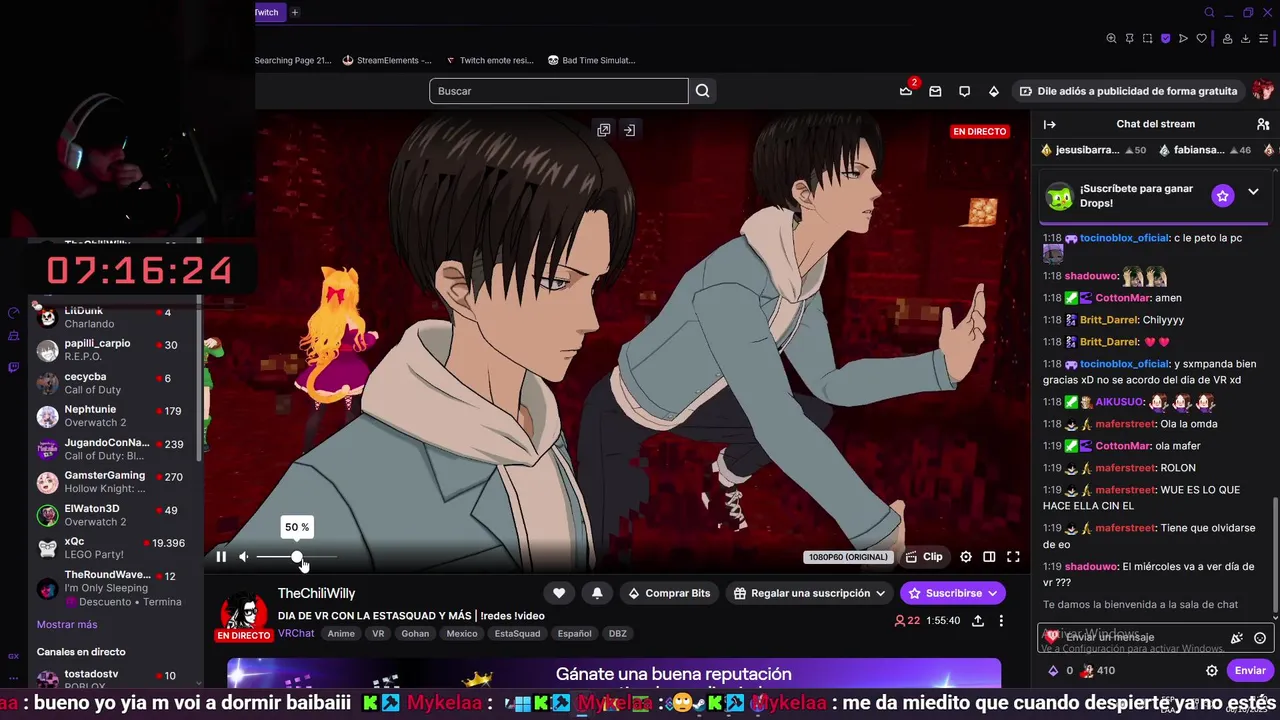Click Mostrar más in sidebar

67,624
